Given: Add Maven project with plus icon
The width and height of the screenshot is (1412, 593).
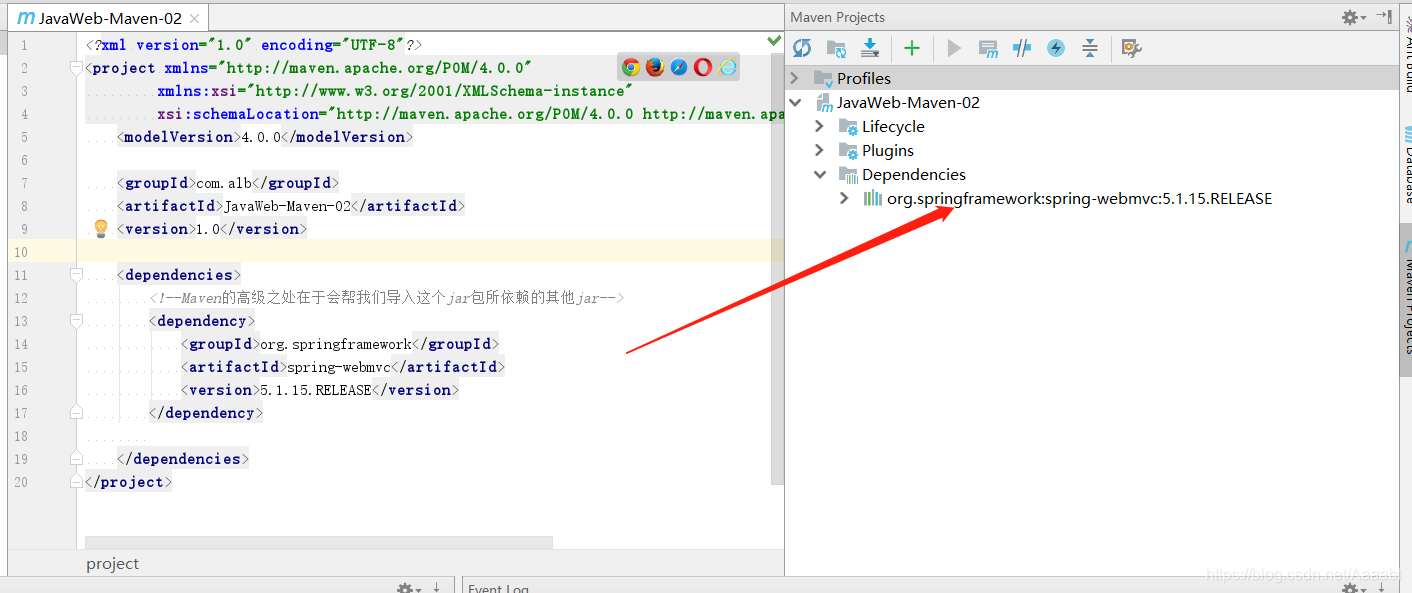Looking at the screenshot, I should (911, 48).
